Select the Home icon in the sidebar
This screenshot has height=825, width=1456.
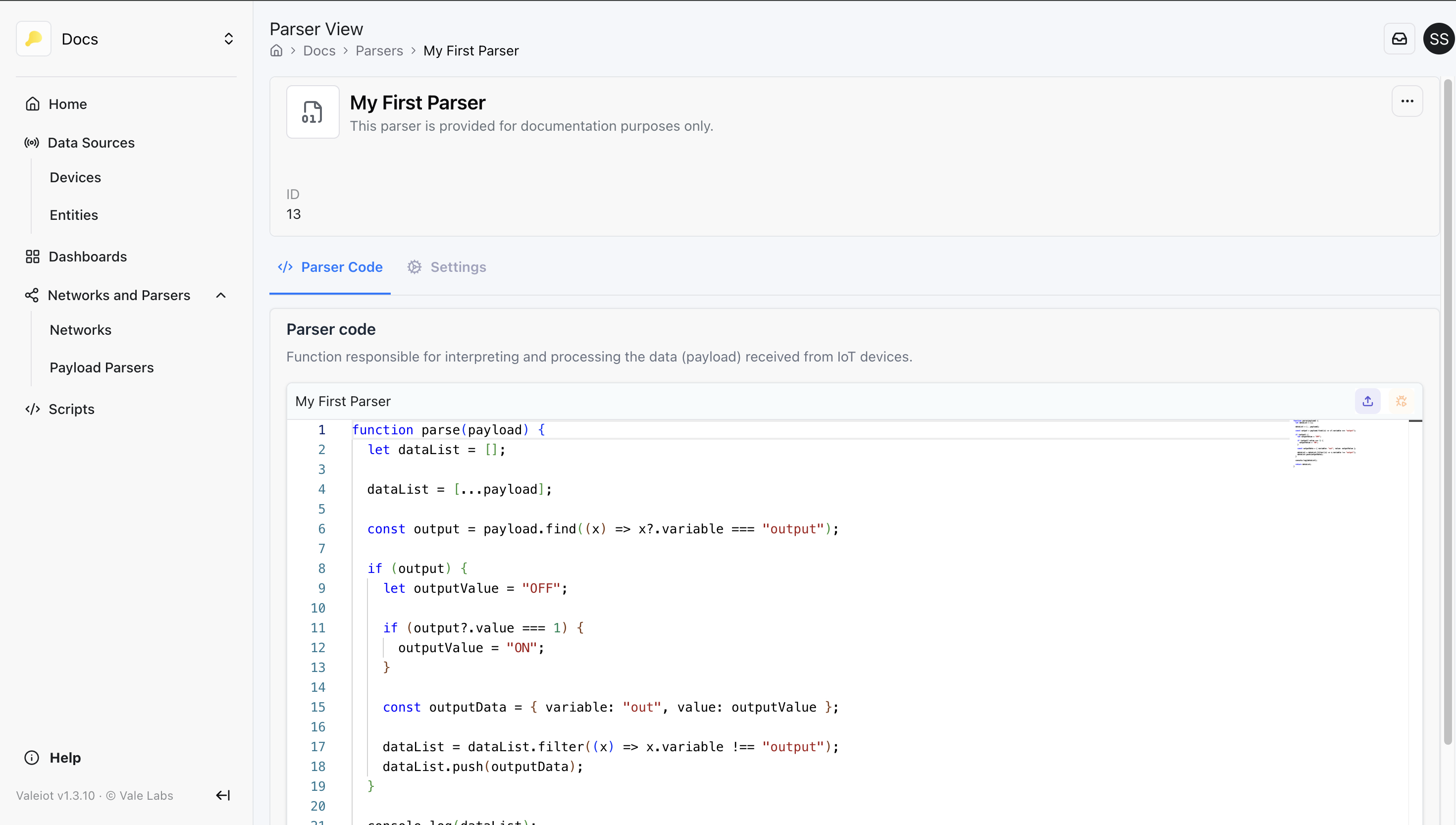coord(32,103)
